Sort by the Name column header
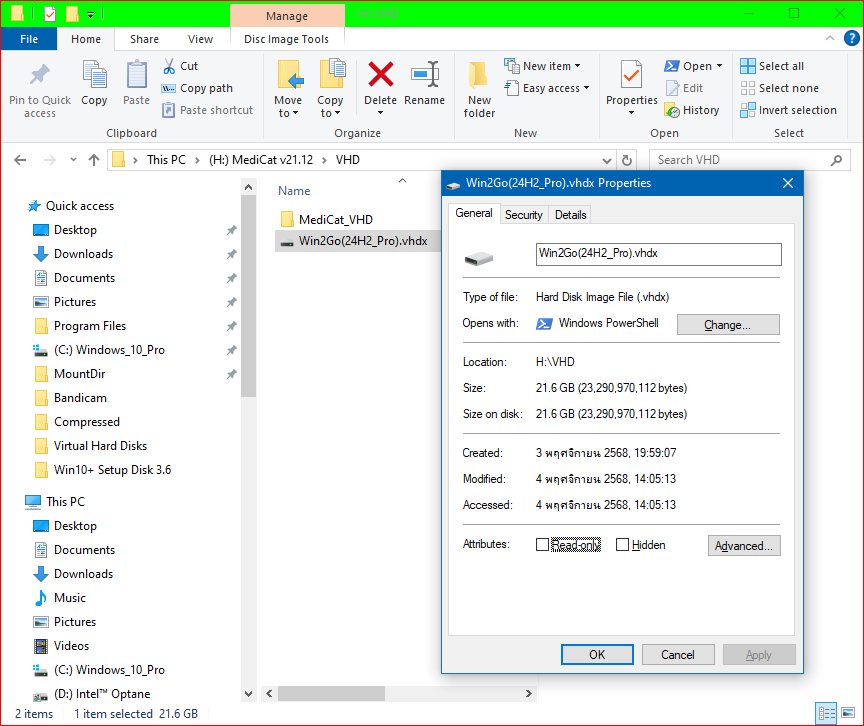 (294, 191)
